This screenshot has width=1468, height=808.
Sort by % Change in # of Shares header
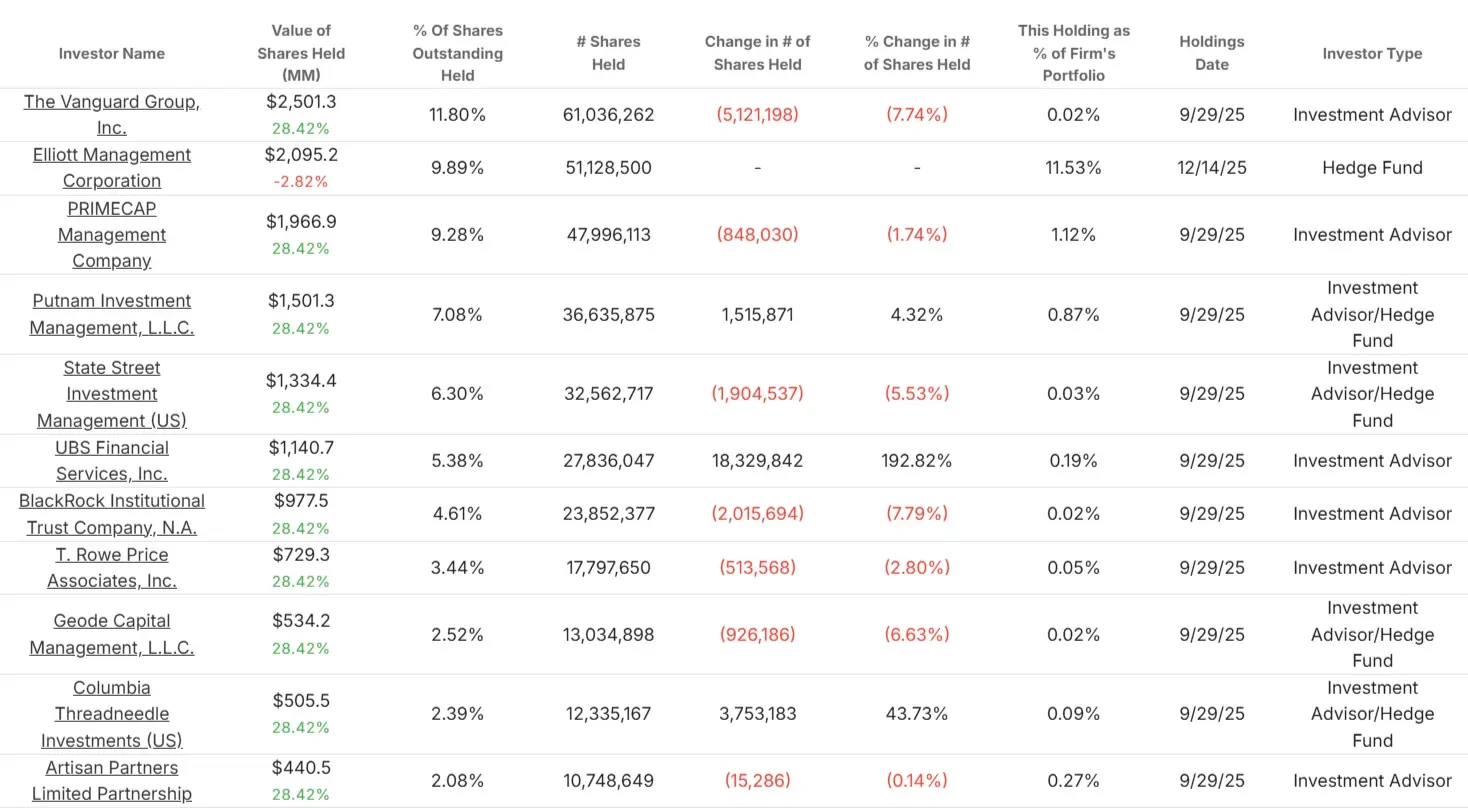pyautogui.click(x=917, y=53)
